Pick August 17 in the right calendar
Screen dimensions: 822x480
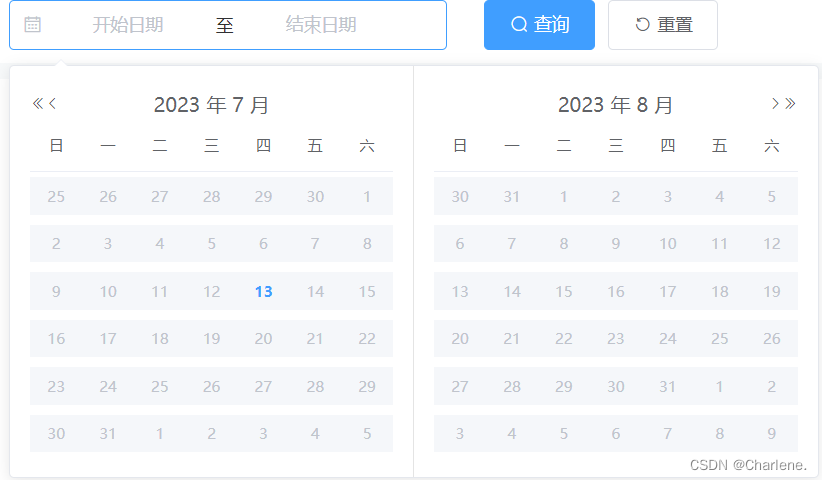pyautogui.click(x=667, y=291)
